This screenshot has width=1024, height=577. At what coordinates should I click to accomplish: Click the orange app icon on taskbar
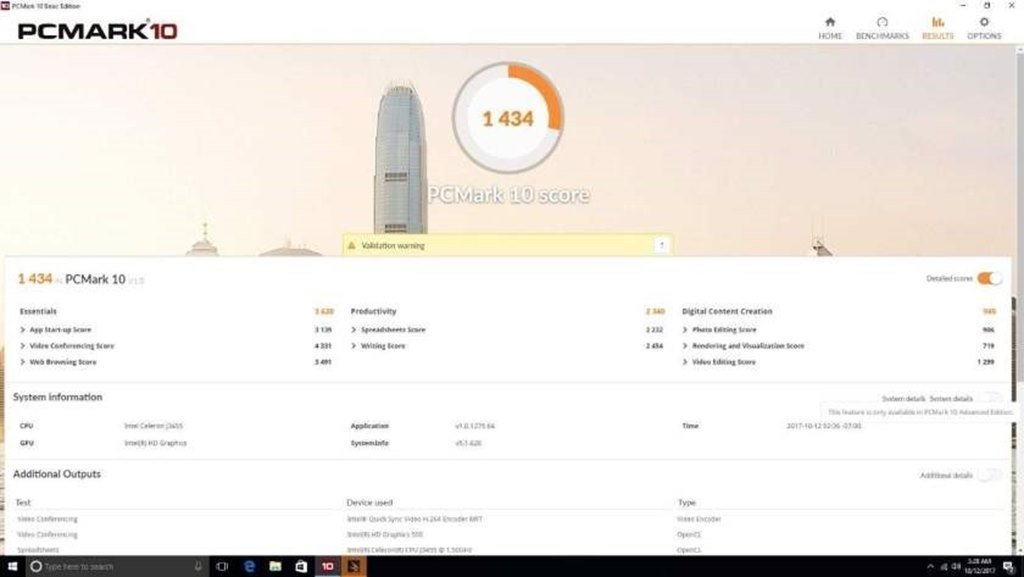(353, 566)
